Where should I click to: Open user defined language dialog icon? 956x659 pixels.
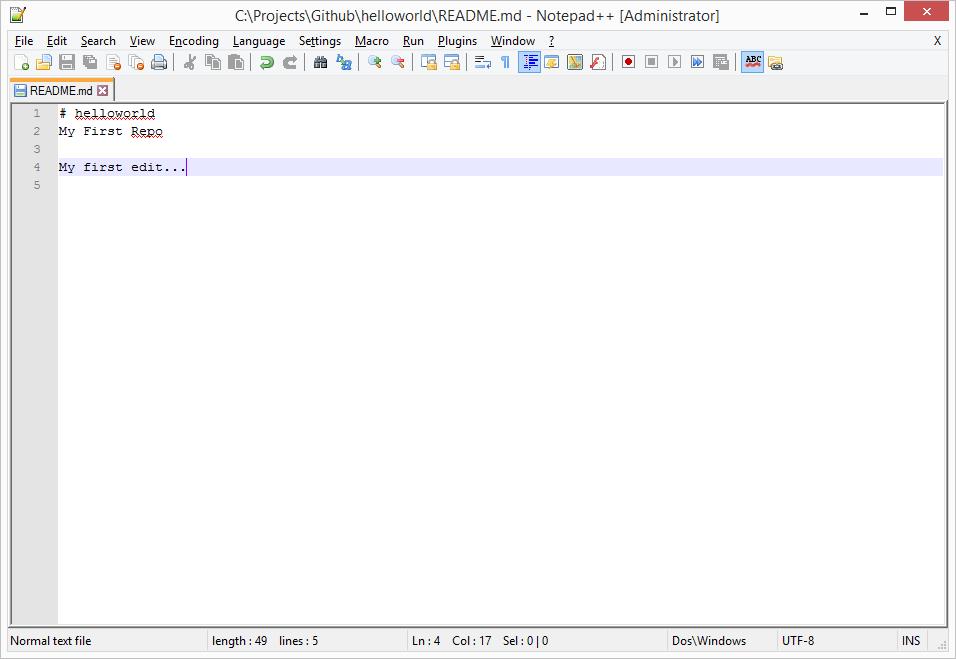552,62
